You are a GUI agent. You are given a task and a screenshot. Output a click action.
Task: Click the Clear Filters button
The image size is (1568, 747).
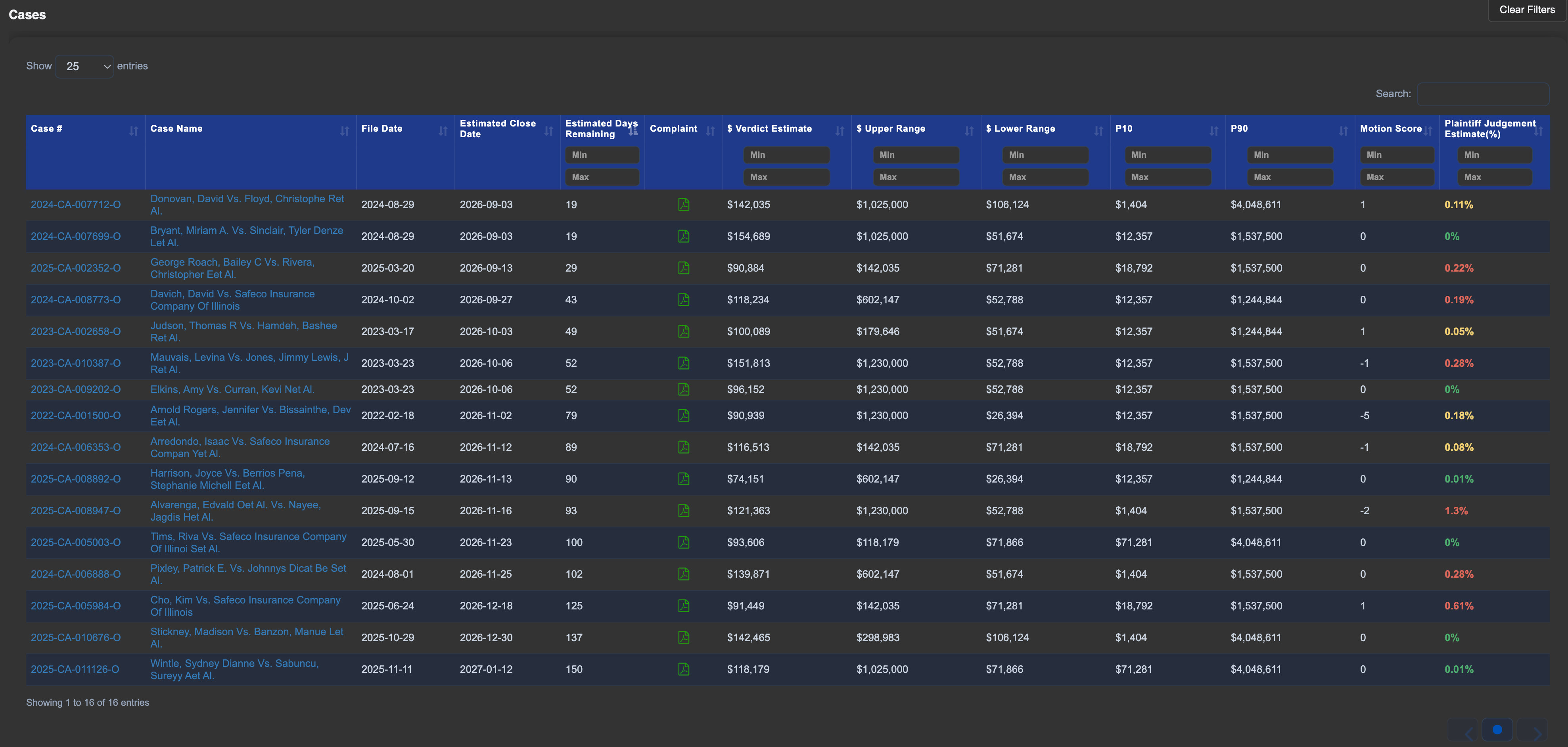click(x=1527, y=10)
